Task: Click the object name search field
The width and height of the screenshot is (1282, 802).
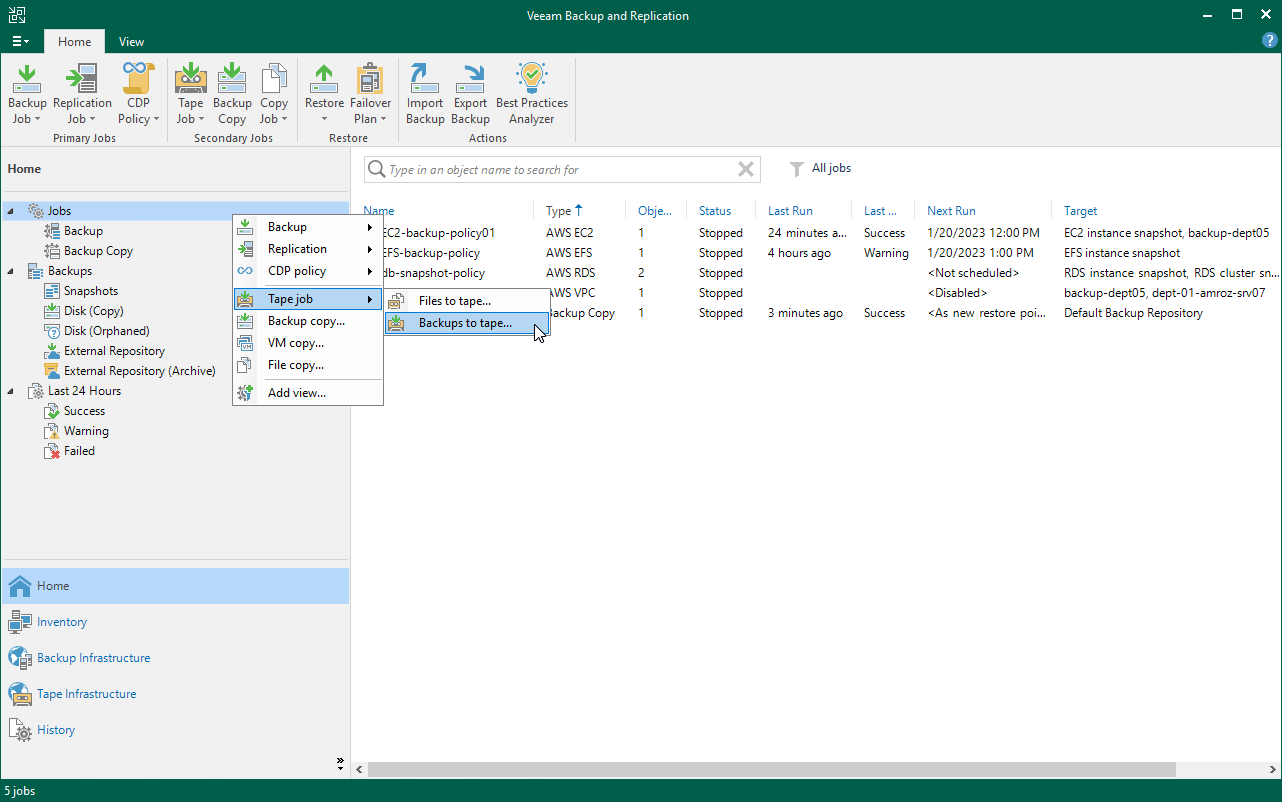Action: pyautogui.click(x=561, y=169)
